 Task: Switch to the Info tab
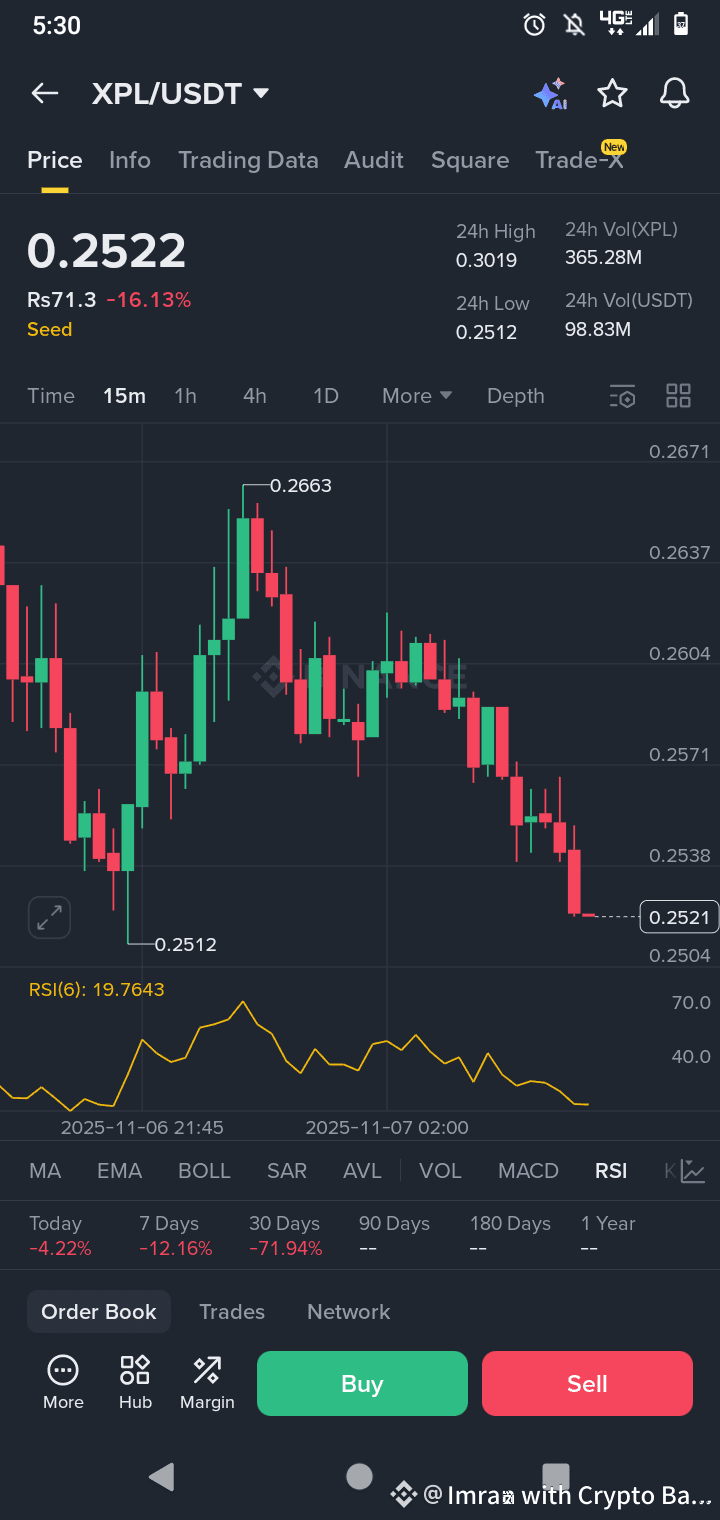130,160
